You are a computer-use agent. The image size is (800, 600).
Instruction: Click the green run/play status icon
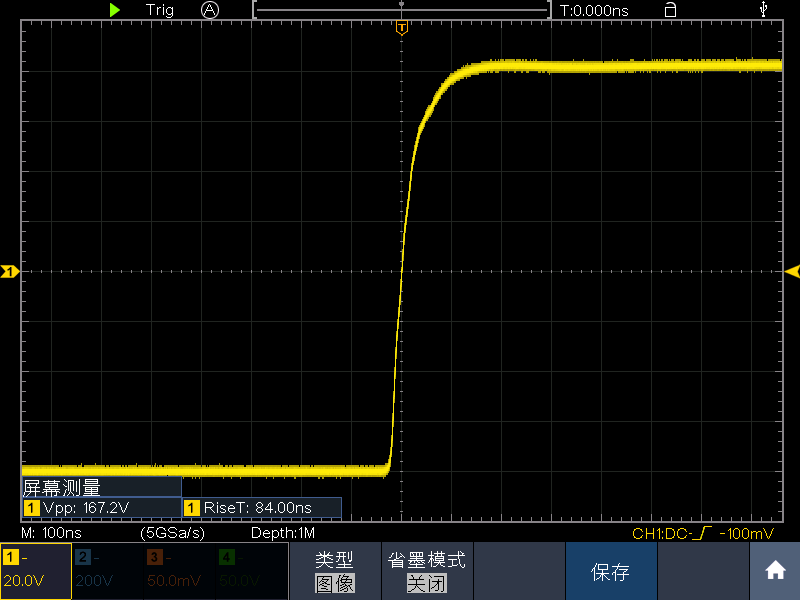tap(115, 10)
